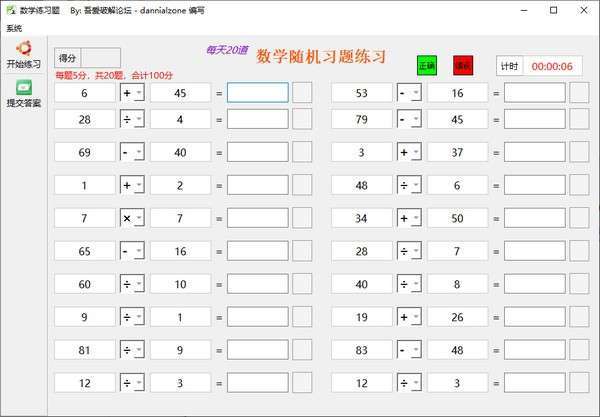Click the operand field showing 53
This screenshot has width=600, height=417.
tap(362, 93)
